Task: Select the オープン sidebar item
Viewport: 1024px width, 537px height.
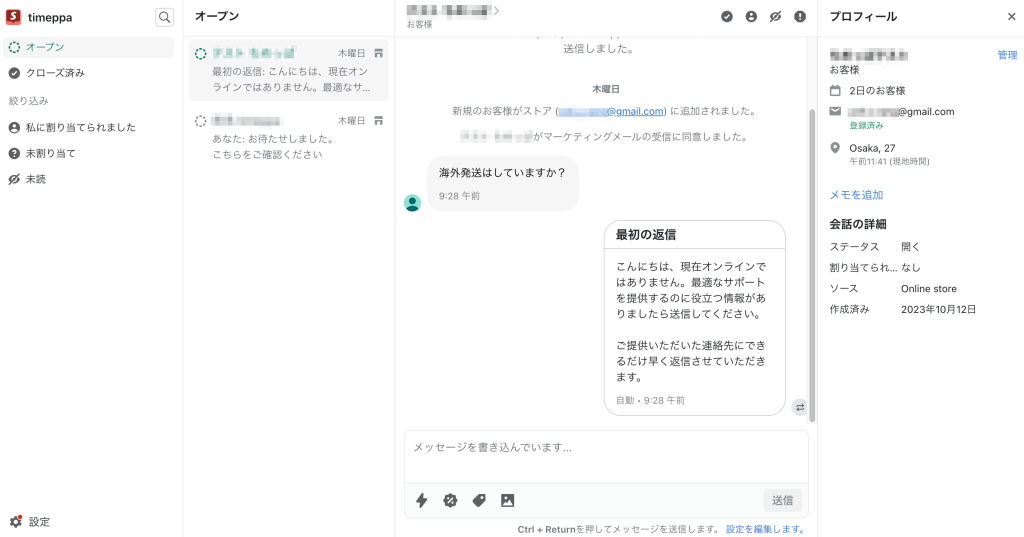Action: pyautogui.click(x=89, y=47)
